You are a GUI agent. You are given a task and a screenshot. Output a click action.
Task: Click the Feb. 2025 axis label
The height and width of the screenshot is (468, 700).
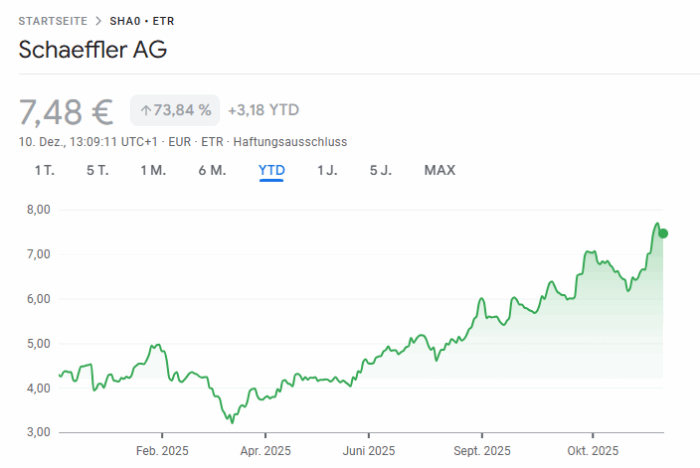[x=162, y=450]
